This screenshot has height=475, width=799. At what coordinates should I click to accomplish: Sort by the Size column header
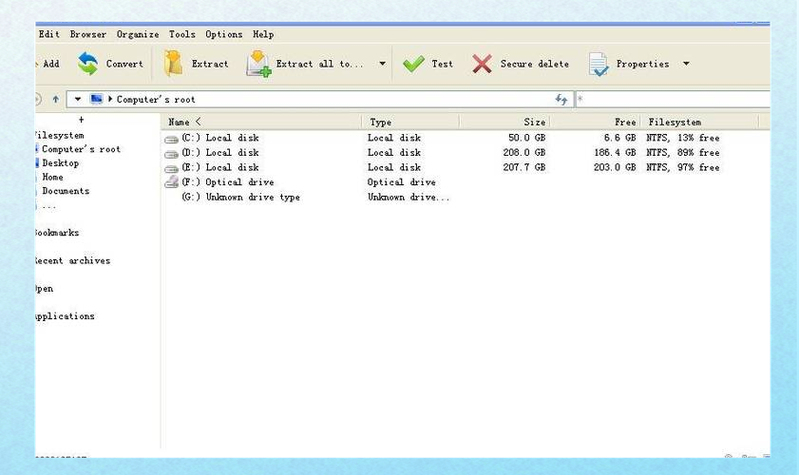tap(505, 122)
